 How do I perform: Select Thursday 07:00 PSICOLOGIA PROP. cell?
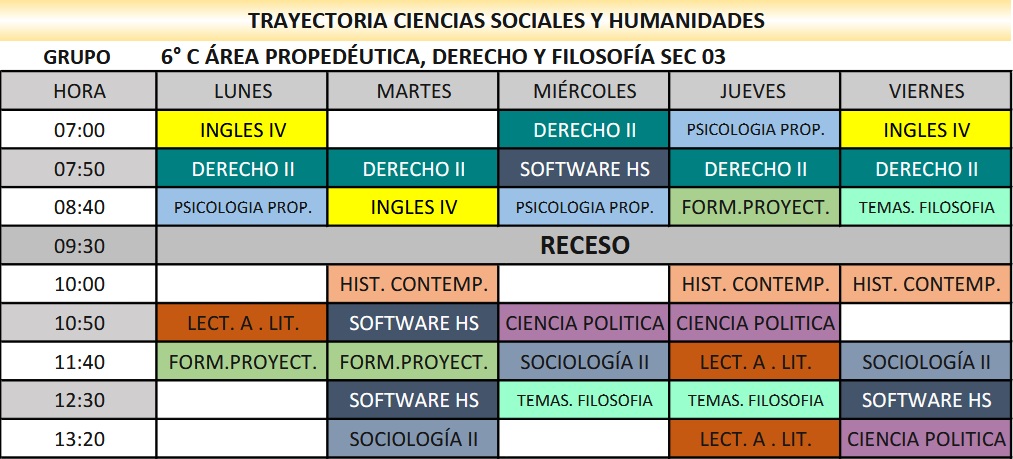click(755, 130)
